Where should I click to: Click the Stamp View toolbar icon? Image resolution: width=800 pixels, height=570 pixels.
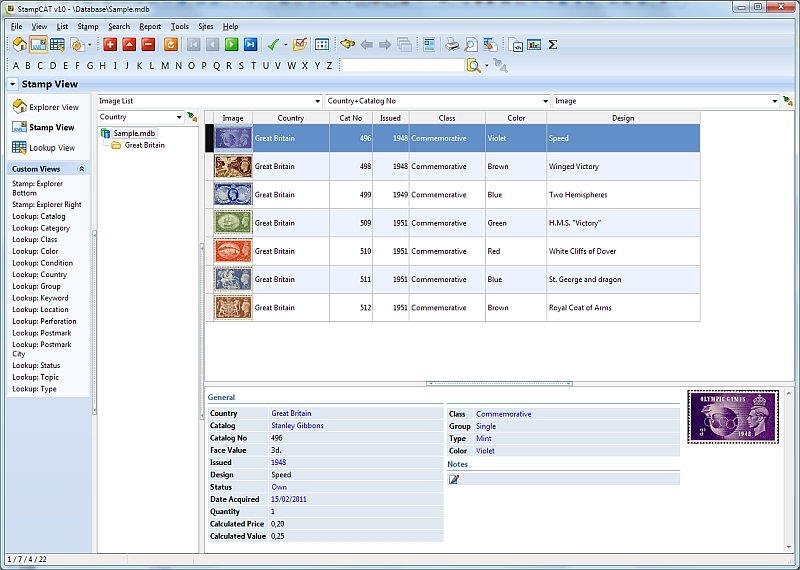click(38, 45)
